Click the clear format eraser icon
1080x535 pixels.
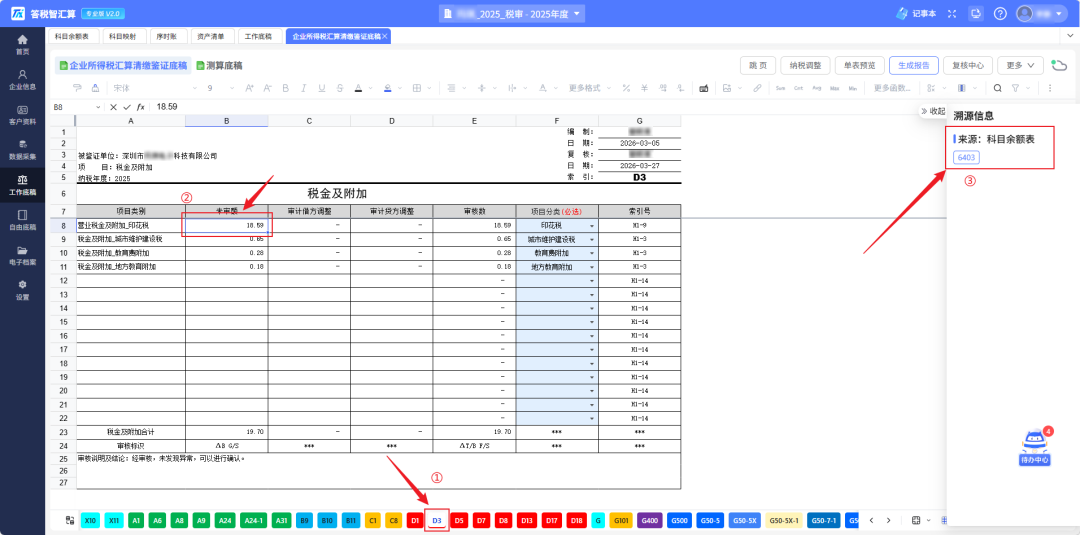coord(95,88)
